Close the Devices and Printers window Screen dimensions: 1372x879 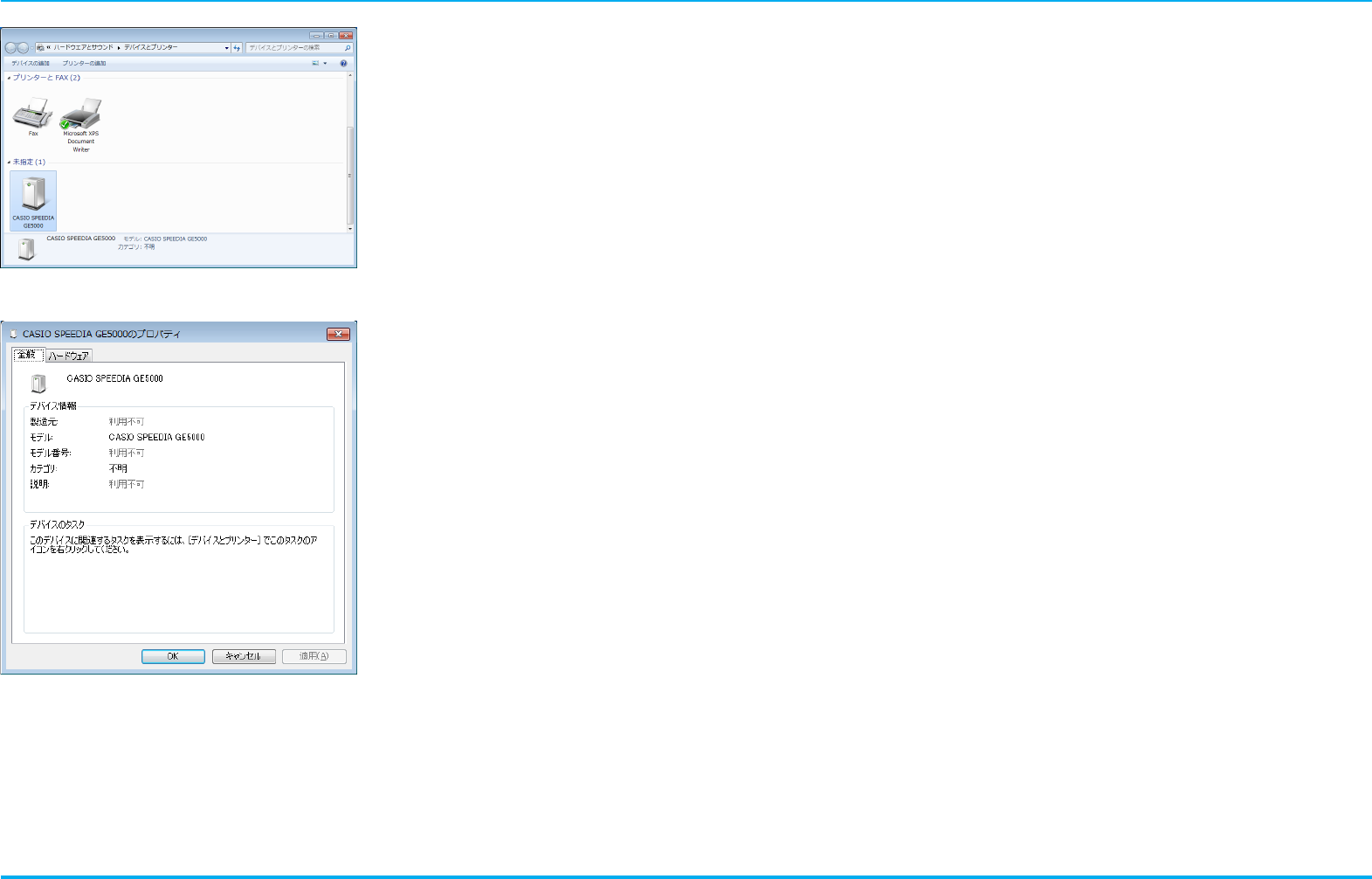tap(347, 35)
